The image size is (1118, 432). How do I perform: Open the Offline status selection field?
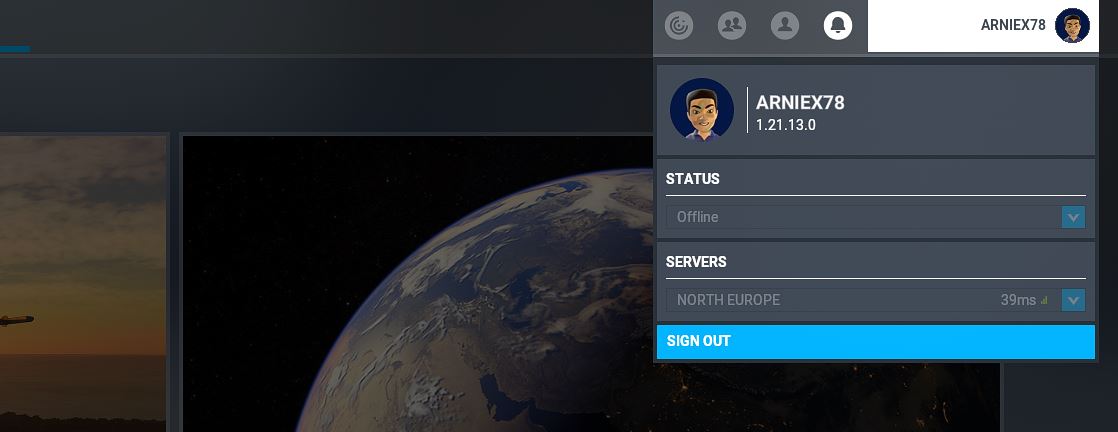pyautogui.click(x=876, y=217)
